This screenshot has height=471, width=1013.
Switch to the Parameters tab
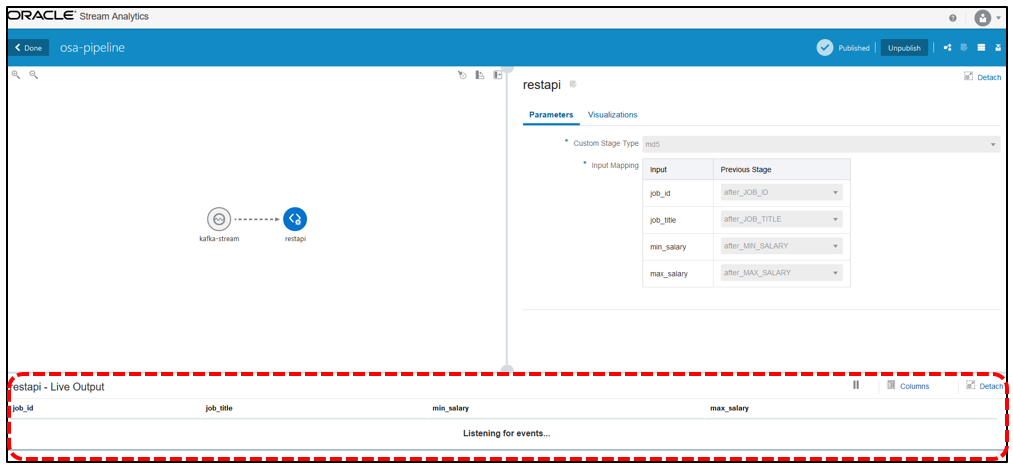(x=551, y=115)
